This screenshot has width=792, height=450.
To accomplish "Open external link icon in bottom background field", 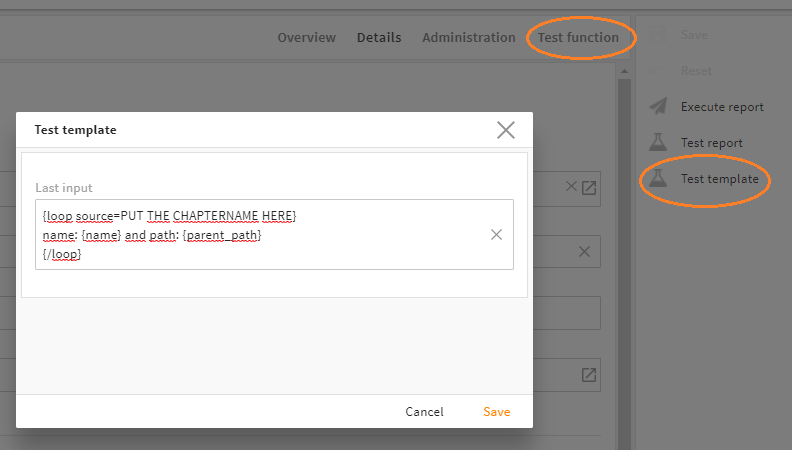I will 589,375.
